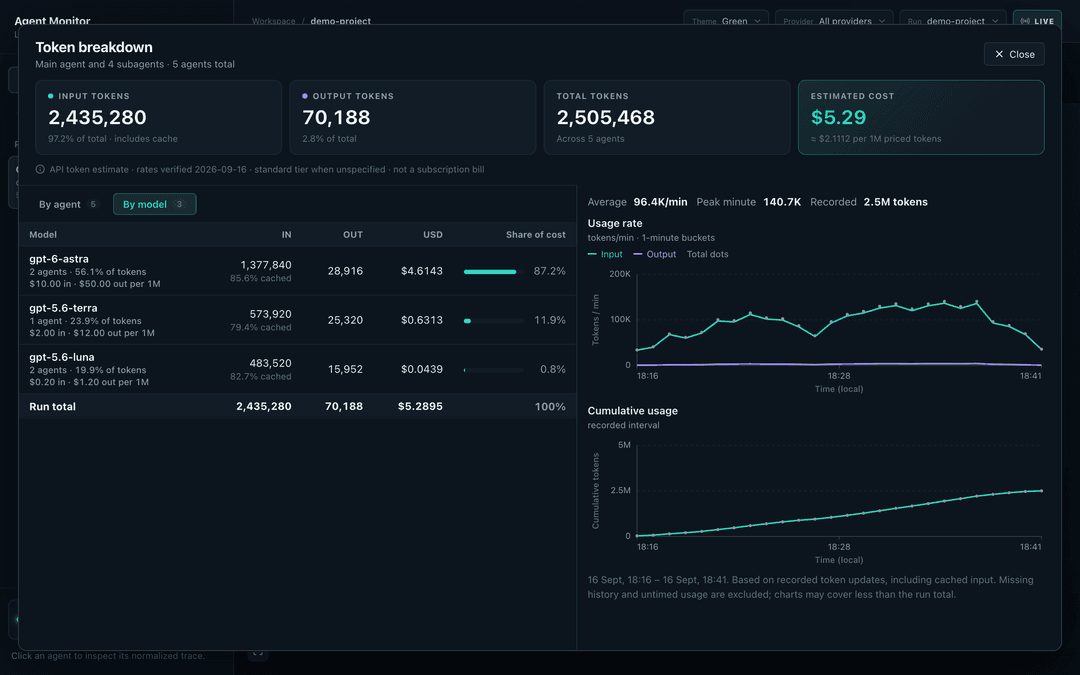Screen dimensions: 1080x675
Task: Toggle the LIVE indicator button
Action: [x=1037, y=21]
